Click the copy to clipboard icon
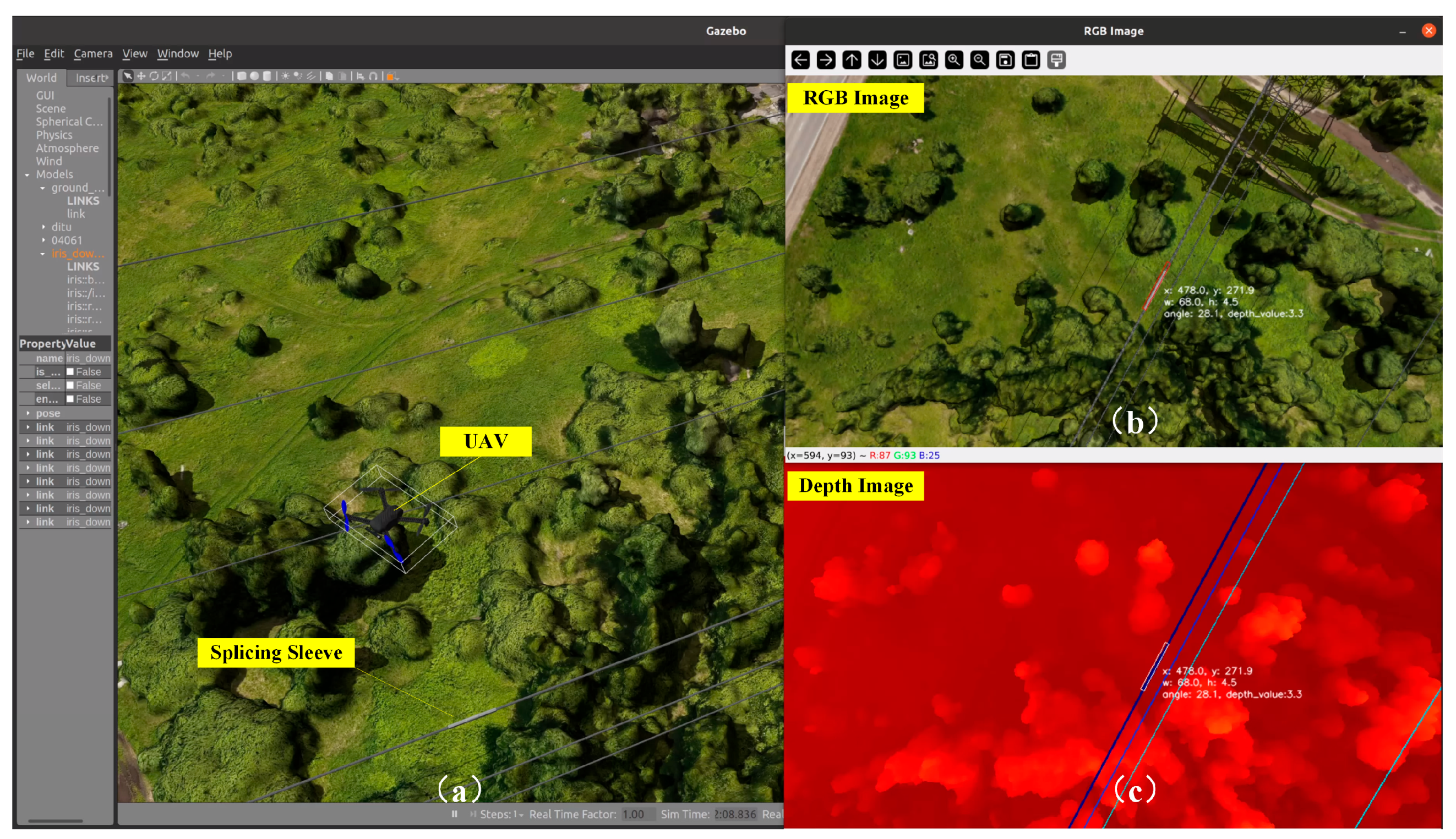The width and height of the screenshot is (1456, 839). tap(1030, 60)
